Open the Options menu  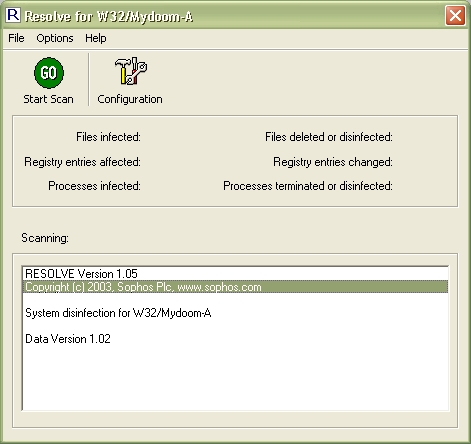[x=55, y=38]
